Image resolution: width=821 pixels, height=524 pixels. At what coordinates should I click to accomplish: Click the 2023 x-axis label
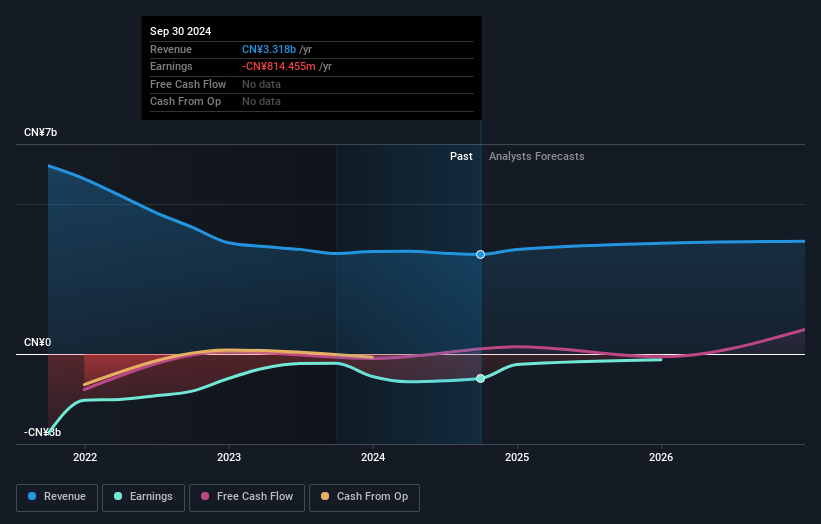(x=229, y=458)
